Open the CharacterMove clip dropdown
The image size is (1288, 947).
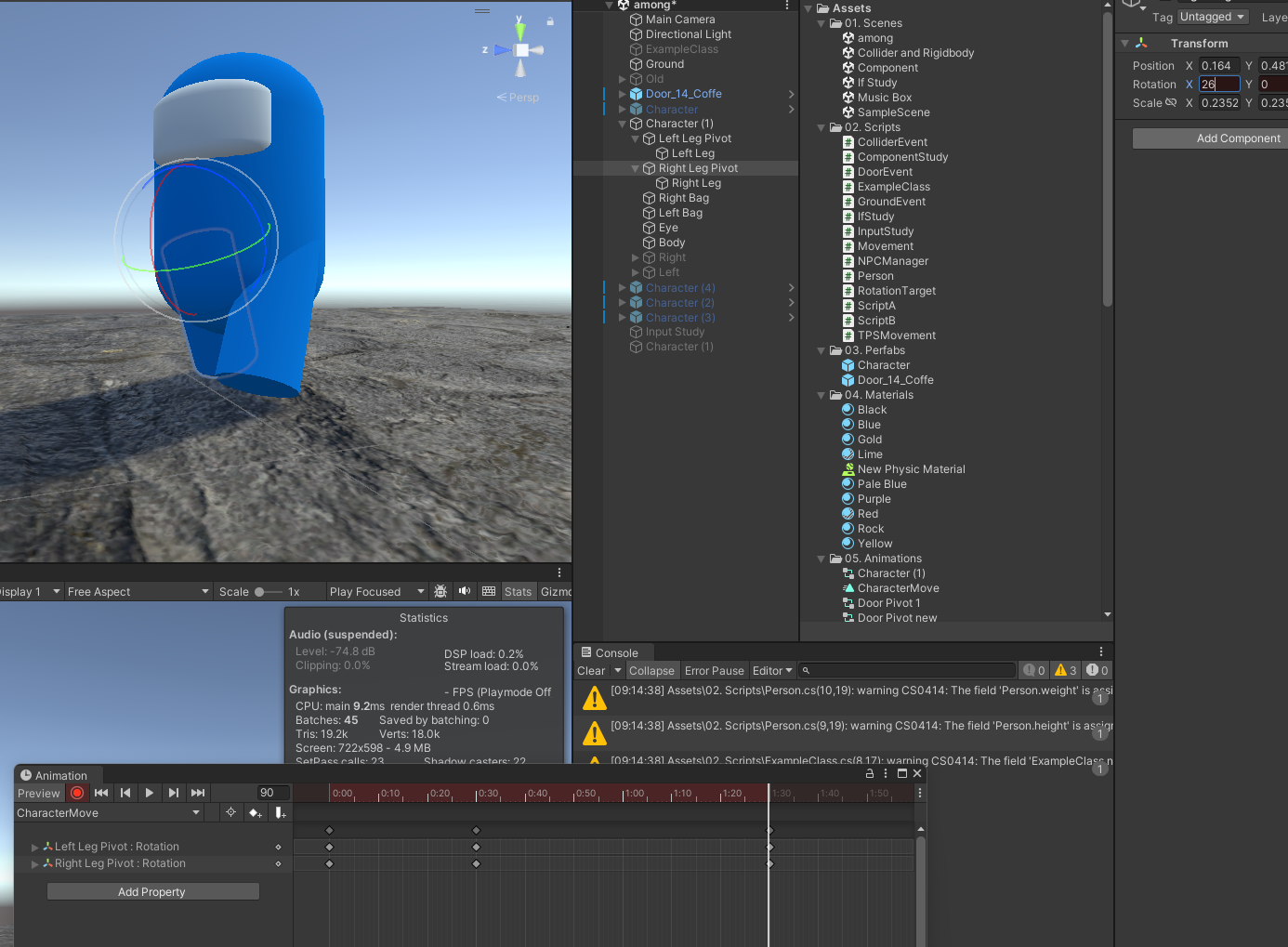pyautogui.click(x=108, y=812)
